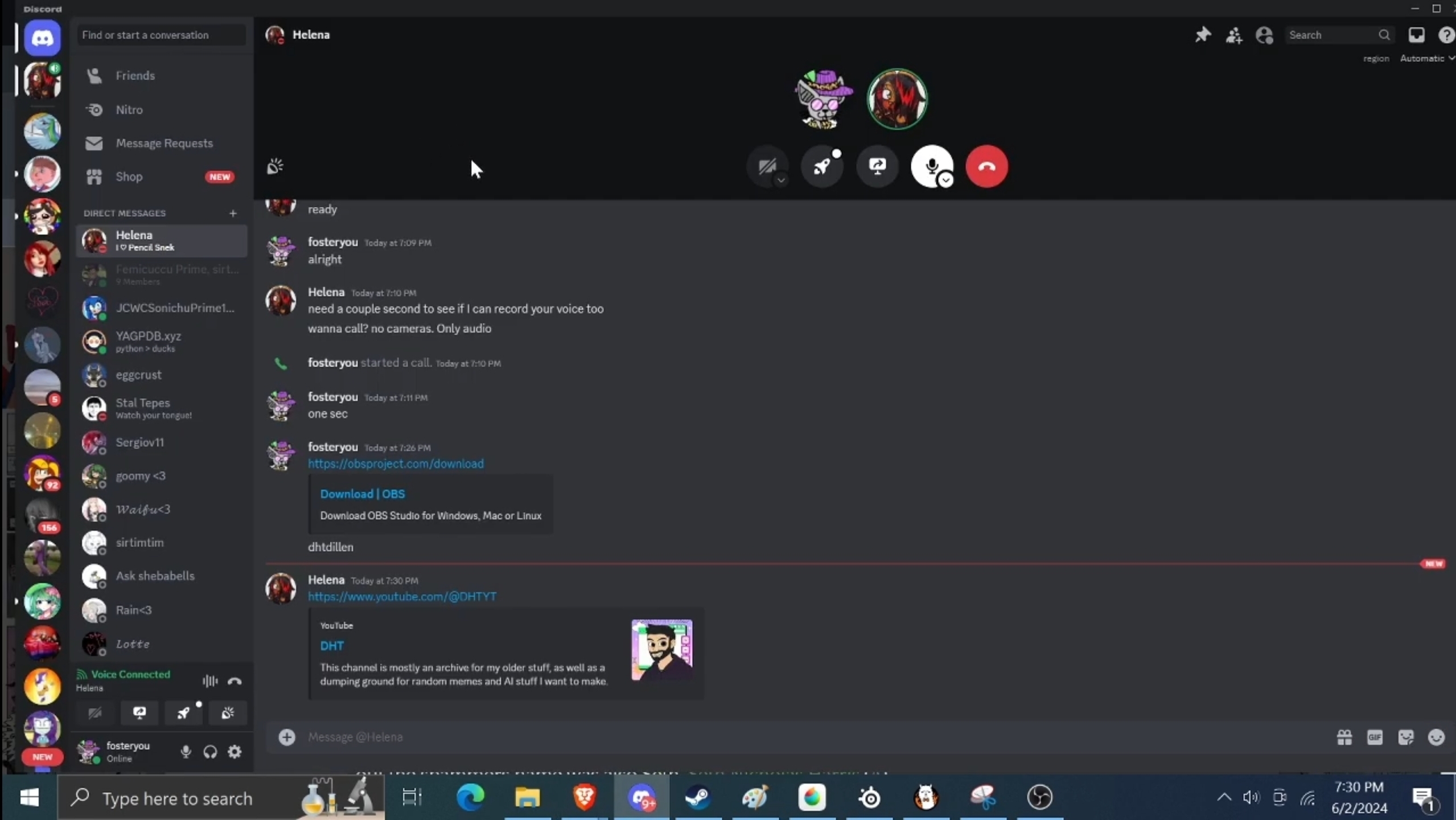Open Message Requests
1456x820 pixels.
[x=162, y=143]
